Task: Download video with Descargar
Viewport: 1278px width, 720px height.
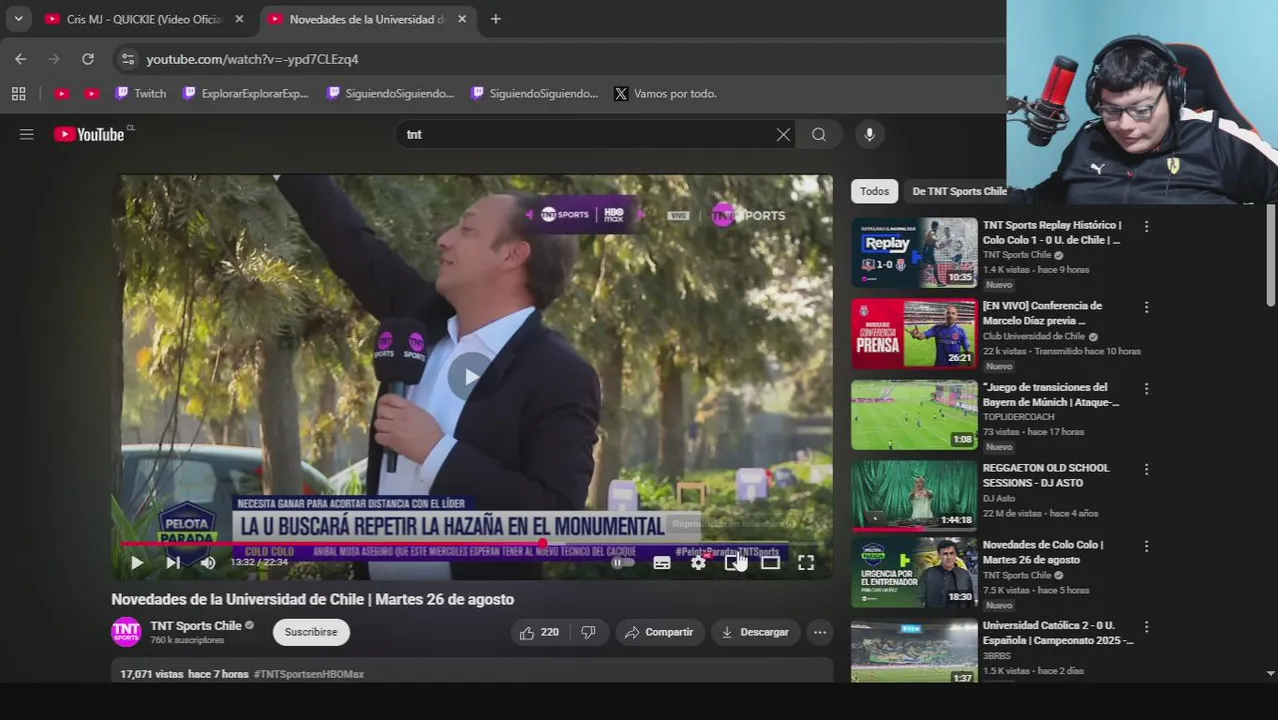Action: (755, 632)
